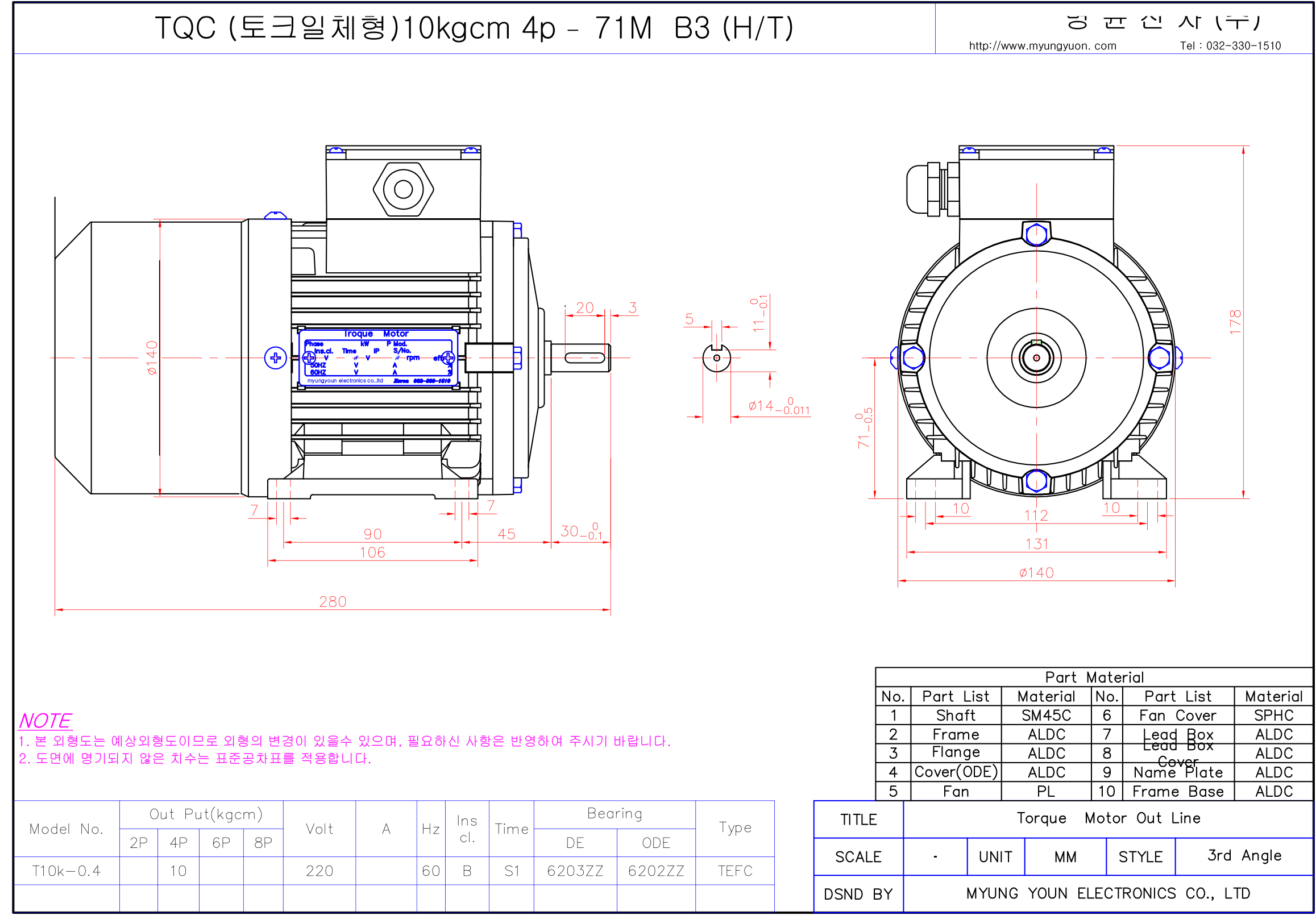
Task: Select the overall length dimension '280'
Action: [333, 602]
